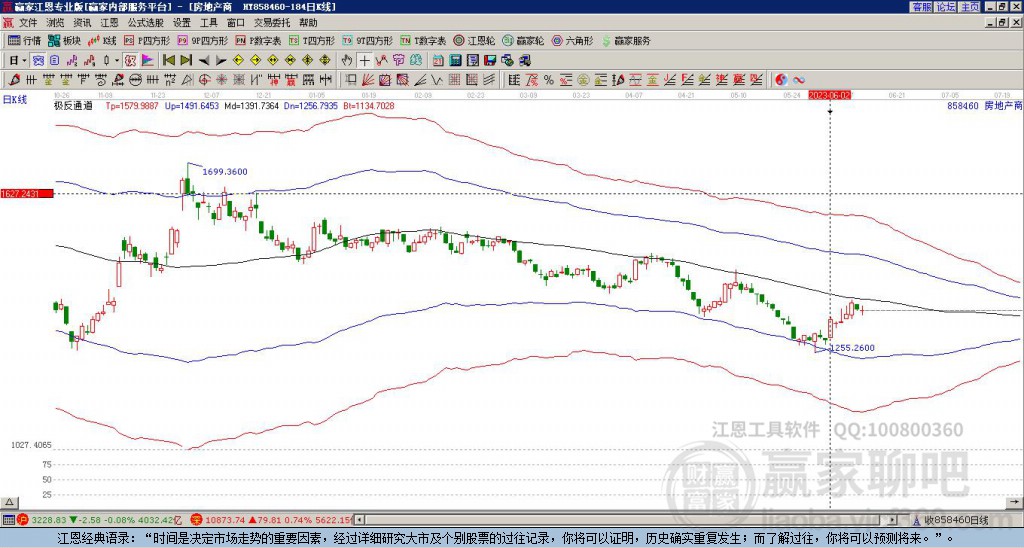Image resolution: width=1024 pixels, height=548 pixels.
Task: Click the 1699.3600 high price label
Action: coord(225,172)
